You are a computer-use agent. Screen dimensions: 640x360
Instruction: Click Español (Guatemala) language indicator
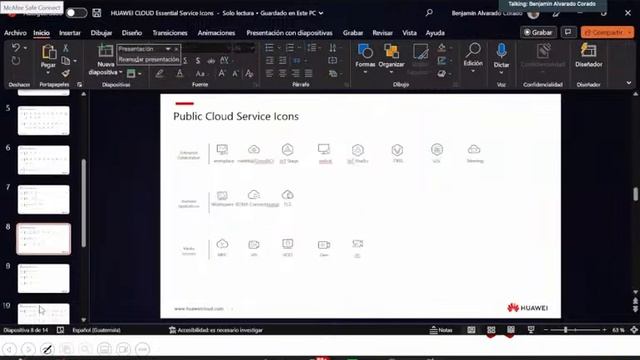point(96,330)
